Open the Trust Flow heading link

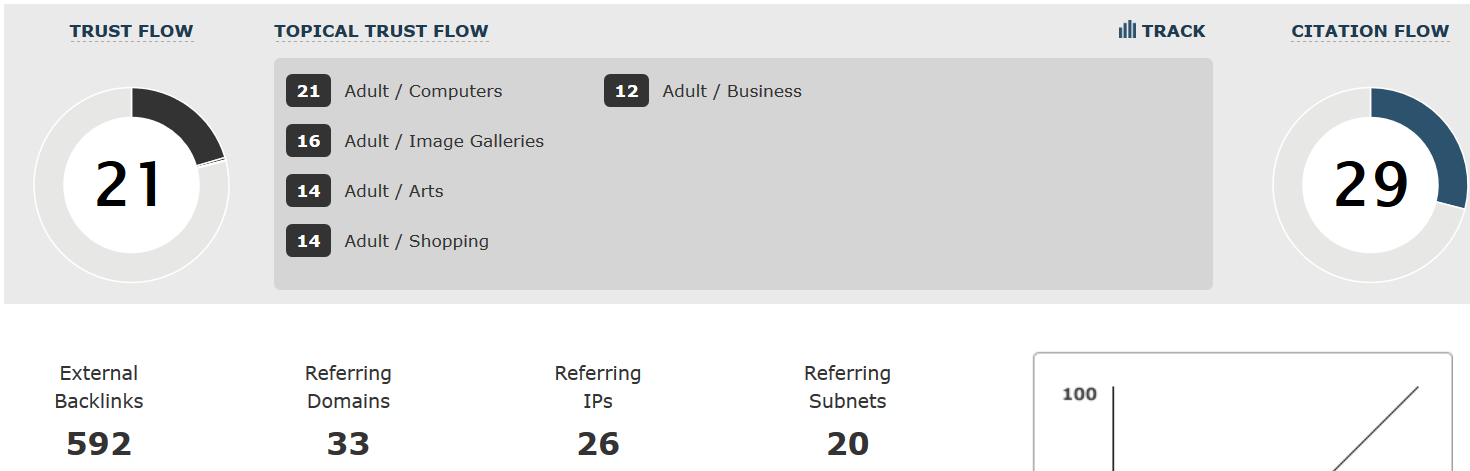pyautogui.click(x=131, y=31)
